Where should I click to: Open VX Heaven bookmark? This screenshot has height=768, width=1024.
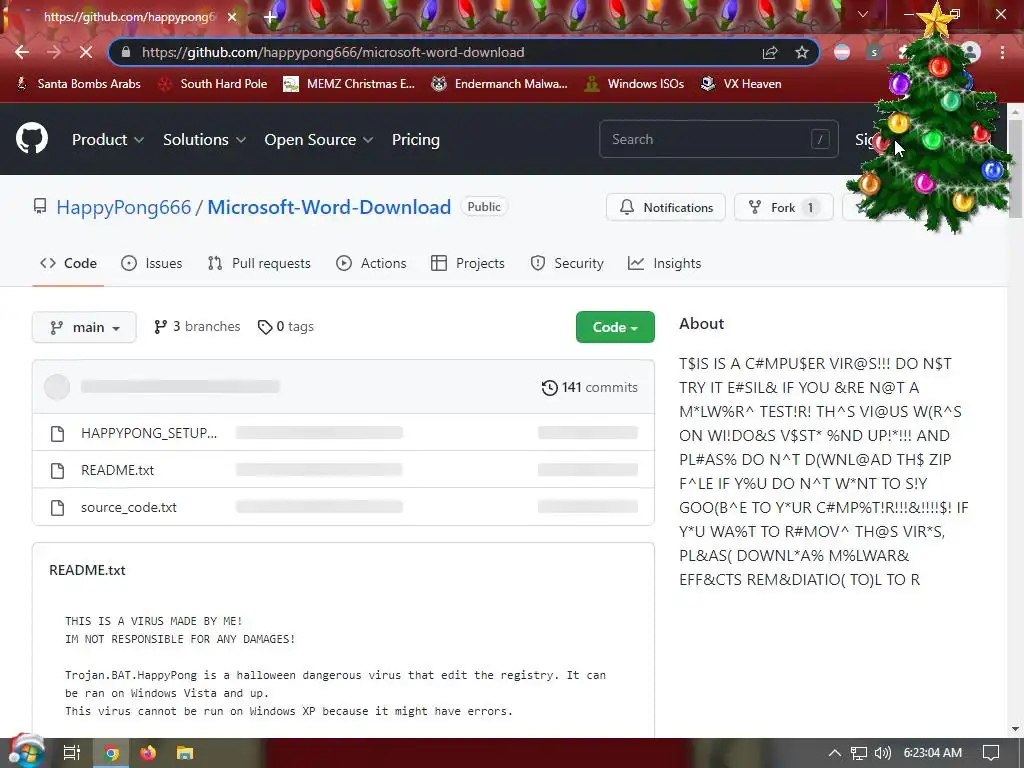(x=741, y=84)
